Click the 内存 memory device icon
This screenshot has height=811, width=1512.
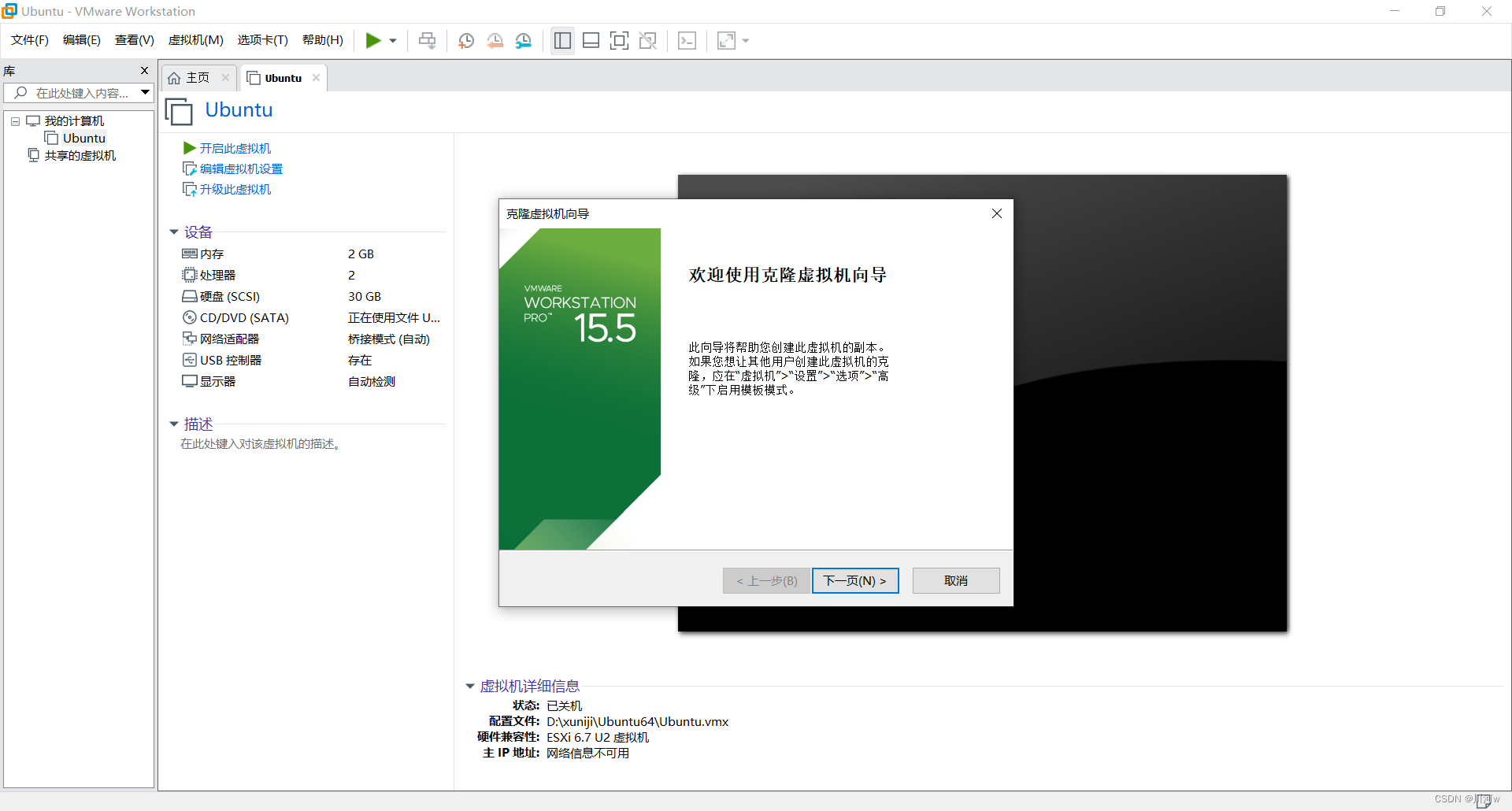[x=190, y=254]
